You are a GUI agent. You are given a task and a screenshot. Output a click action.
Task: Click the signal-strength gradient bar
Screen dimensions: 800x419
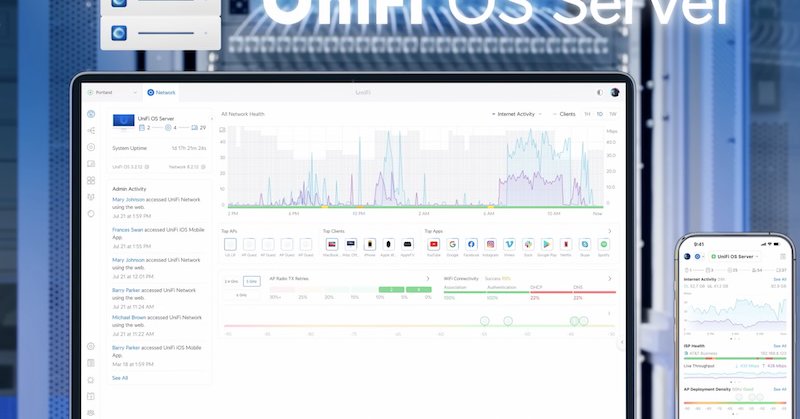click(x=419, y=326)
